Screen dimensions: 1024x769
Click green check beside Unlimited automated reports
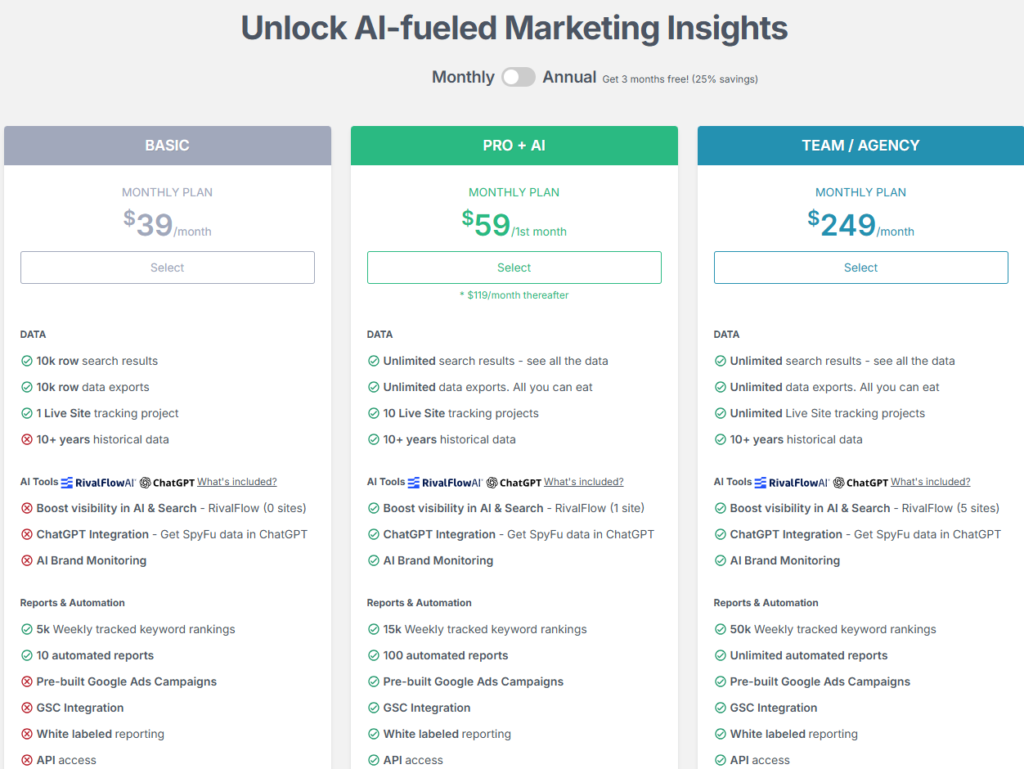coord(720,655)
